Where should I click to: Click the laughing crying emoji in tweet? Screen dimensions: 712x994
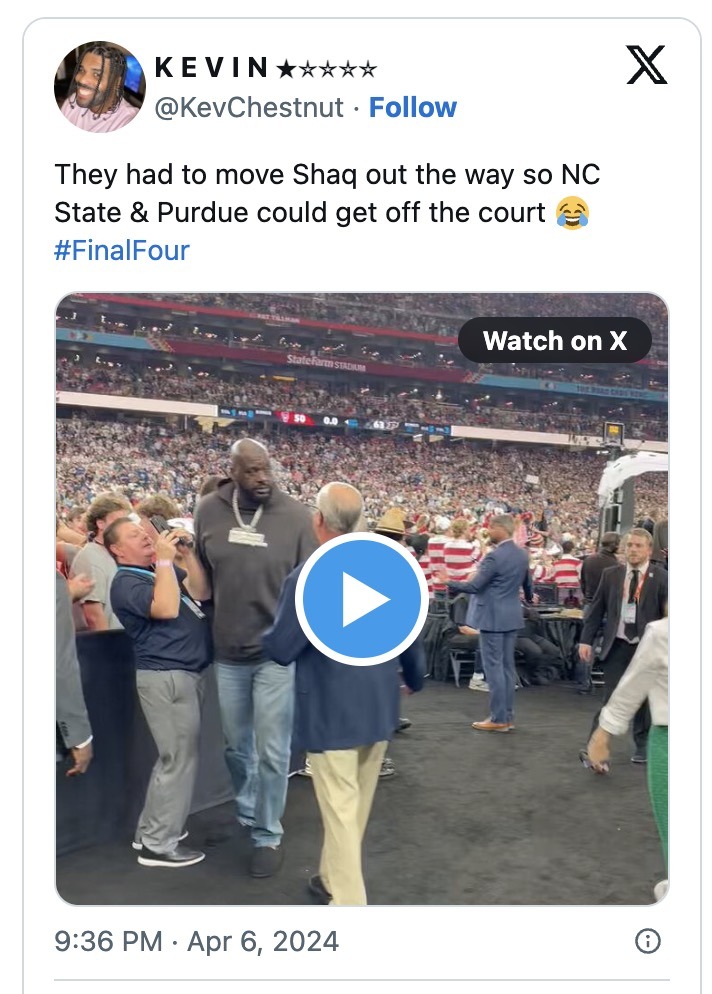[572, 213]
